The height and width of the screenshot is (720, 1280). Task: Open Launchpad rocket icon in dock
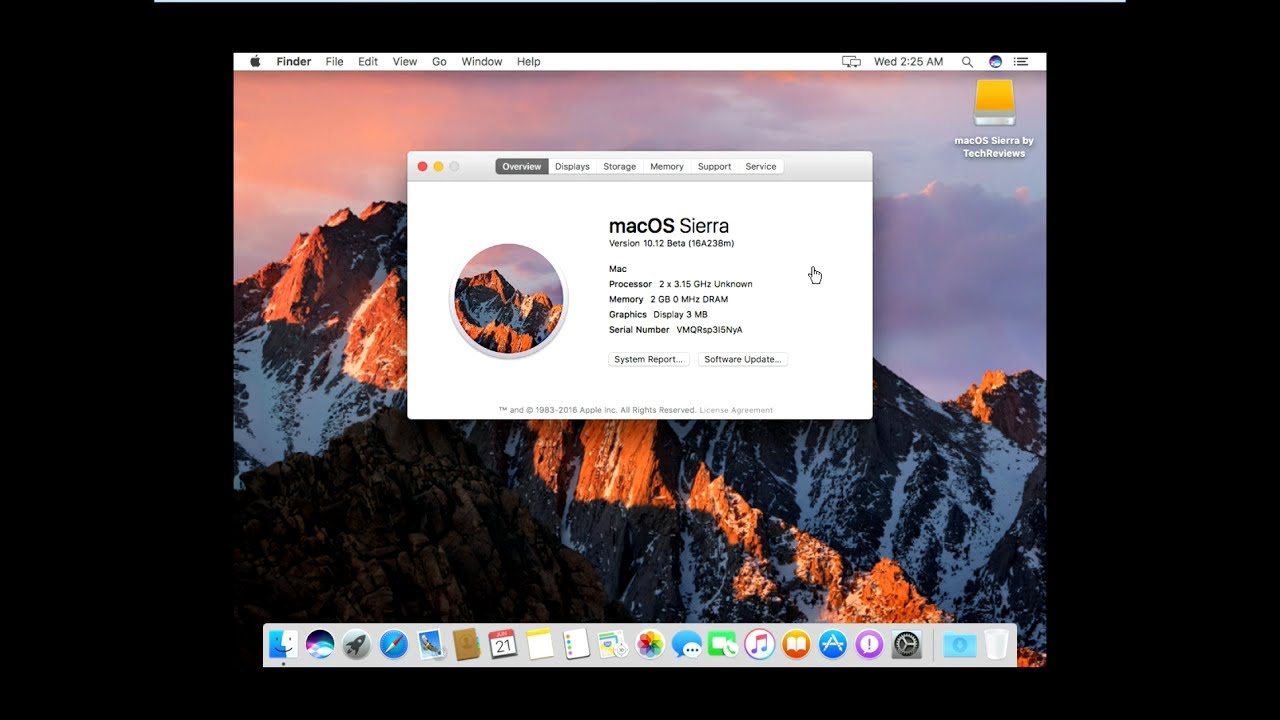tap(357, 645)
